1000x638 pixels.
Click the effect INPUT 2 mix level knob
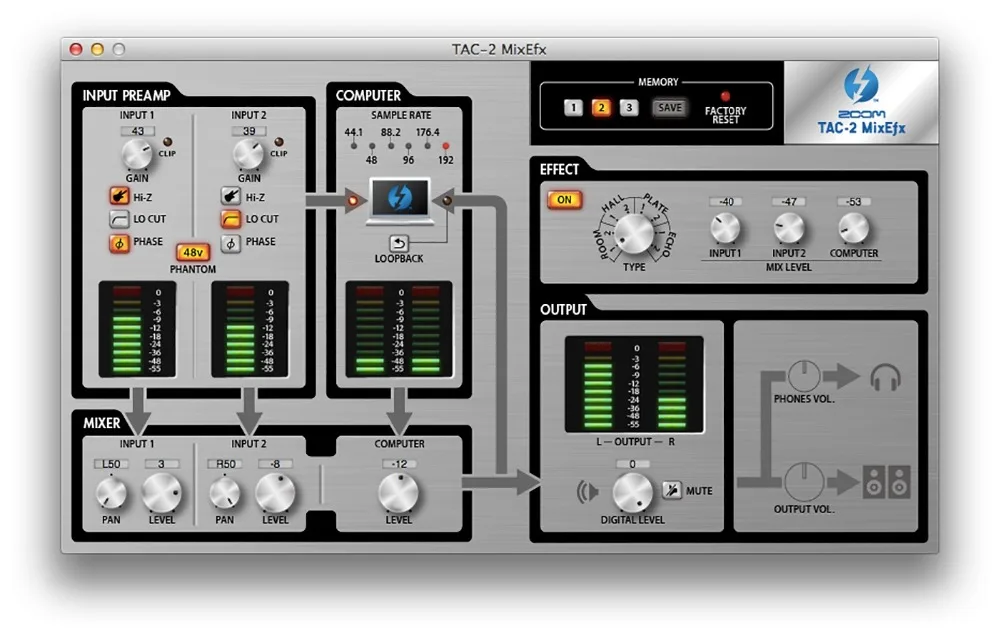789,228
